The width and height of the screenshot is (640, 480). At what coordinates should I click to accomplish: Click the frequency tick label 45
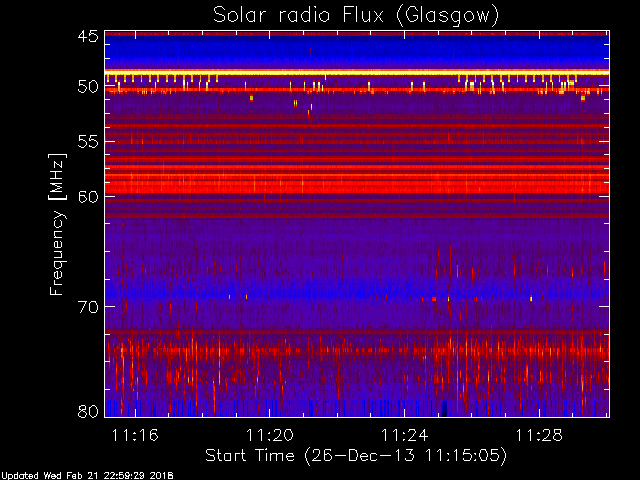click(x=88, y=36)
